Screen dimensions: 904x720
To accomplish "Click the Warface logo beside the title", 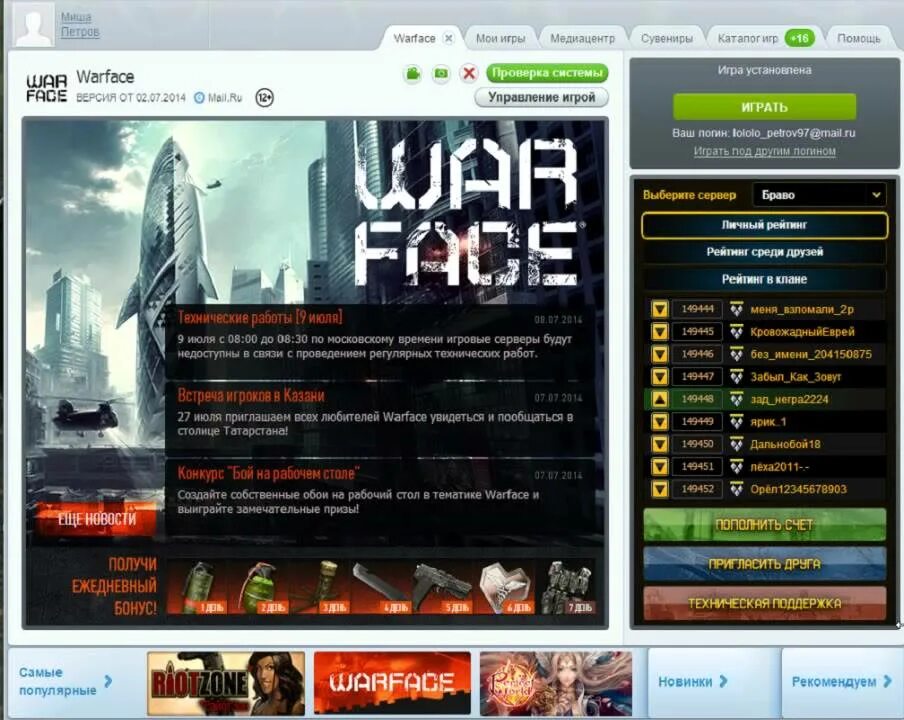I will pos(46,88).
